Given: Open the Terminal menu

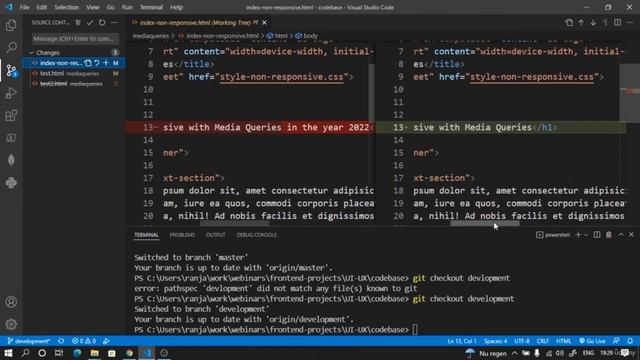Looking at the screenshot, I should [x=151, y=7].
